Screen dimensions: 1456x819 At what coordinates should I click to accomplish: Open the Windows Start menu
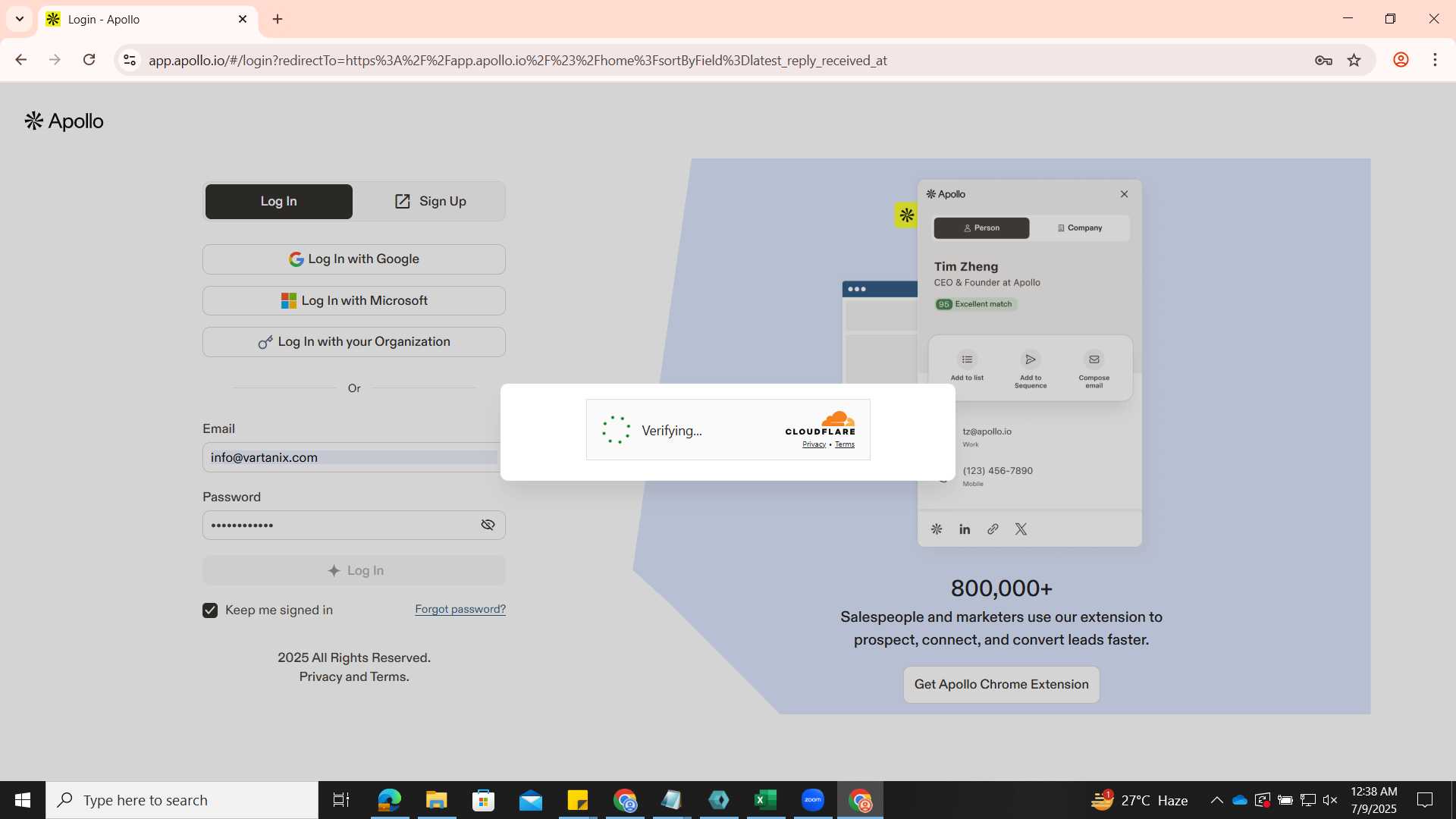pyautogui.click(x=23, y=800)
